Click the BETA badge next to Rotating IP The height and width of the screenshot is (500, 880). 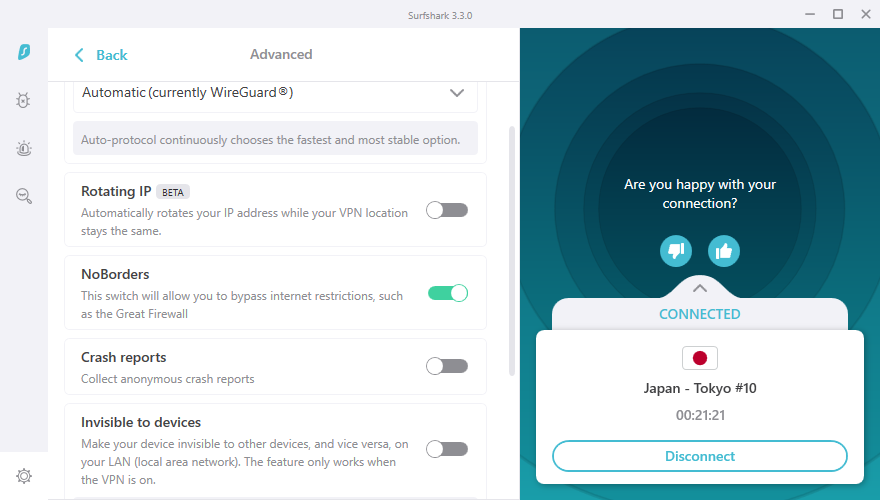[173, 192]
